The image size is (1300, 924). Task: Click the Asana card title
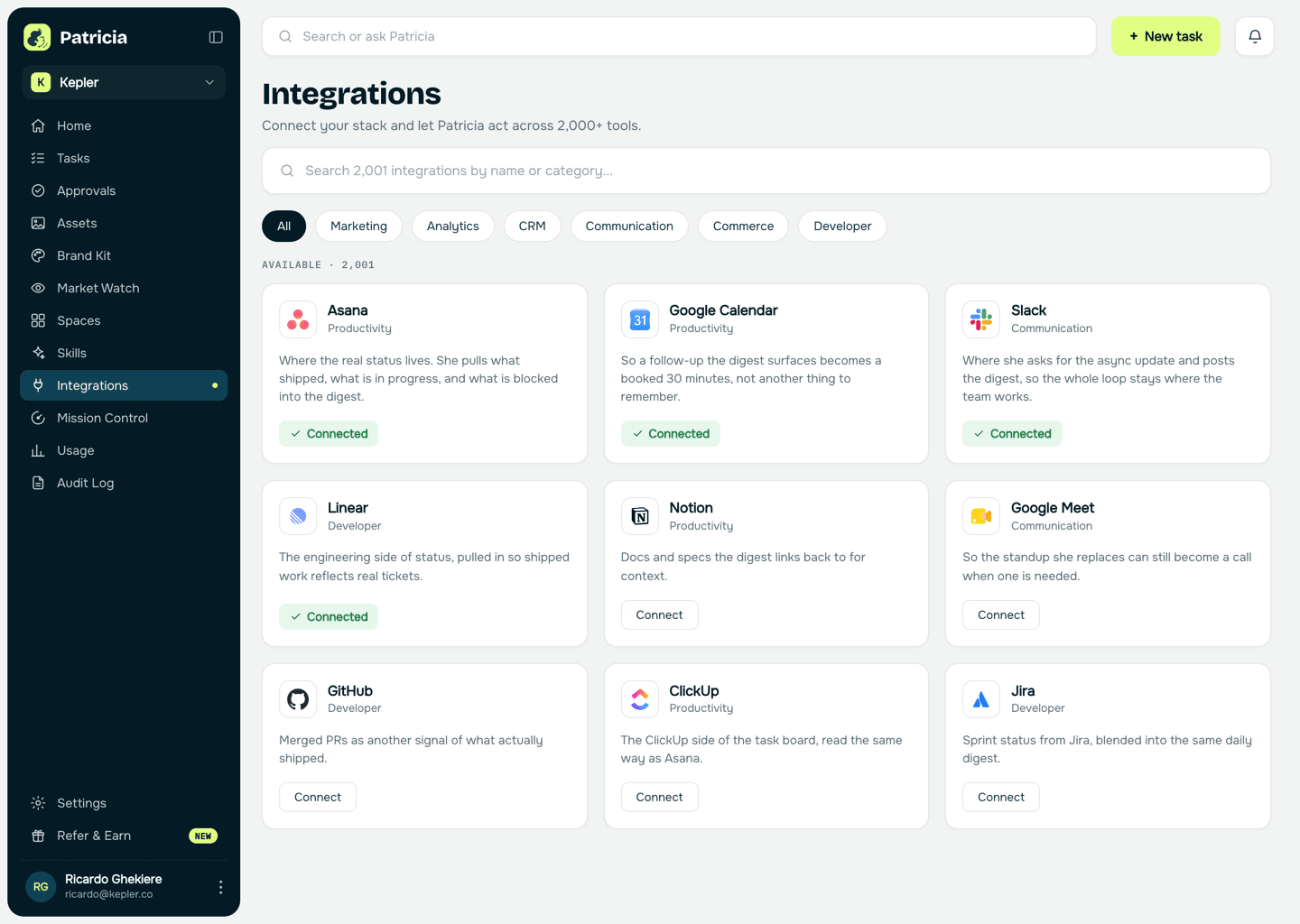(348, 310)
